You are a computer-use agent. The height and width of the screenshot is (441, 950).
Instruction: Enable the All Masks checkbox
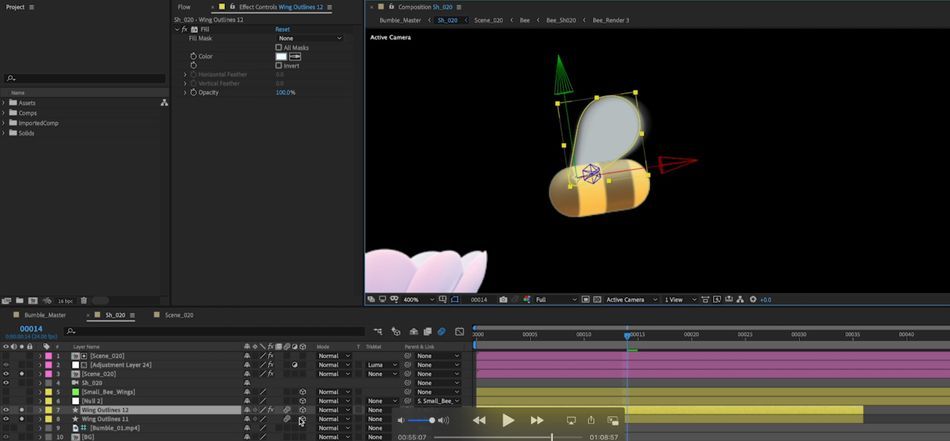click(x=279, y=47)
